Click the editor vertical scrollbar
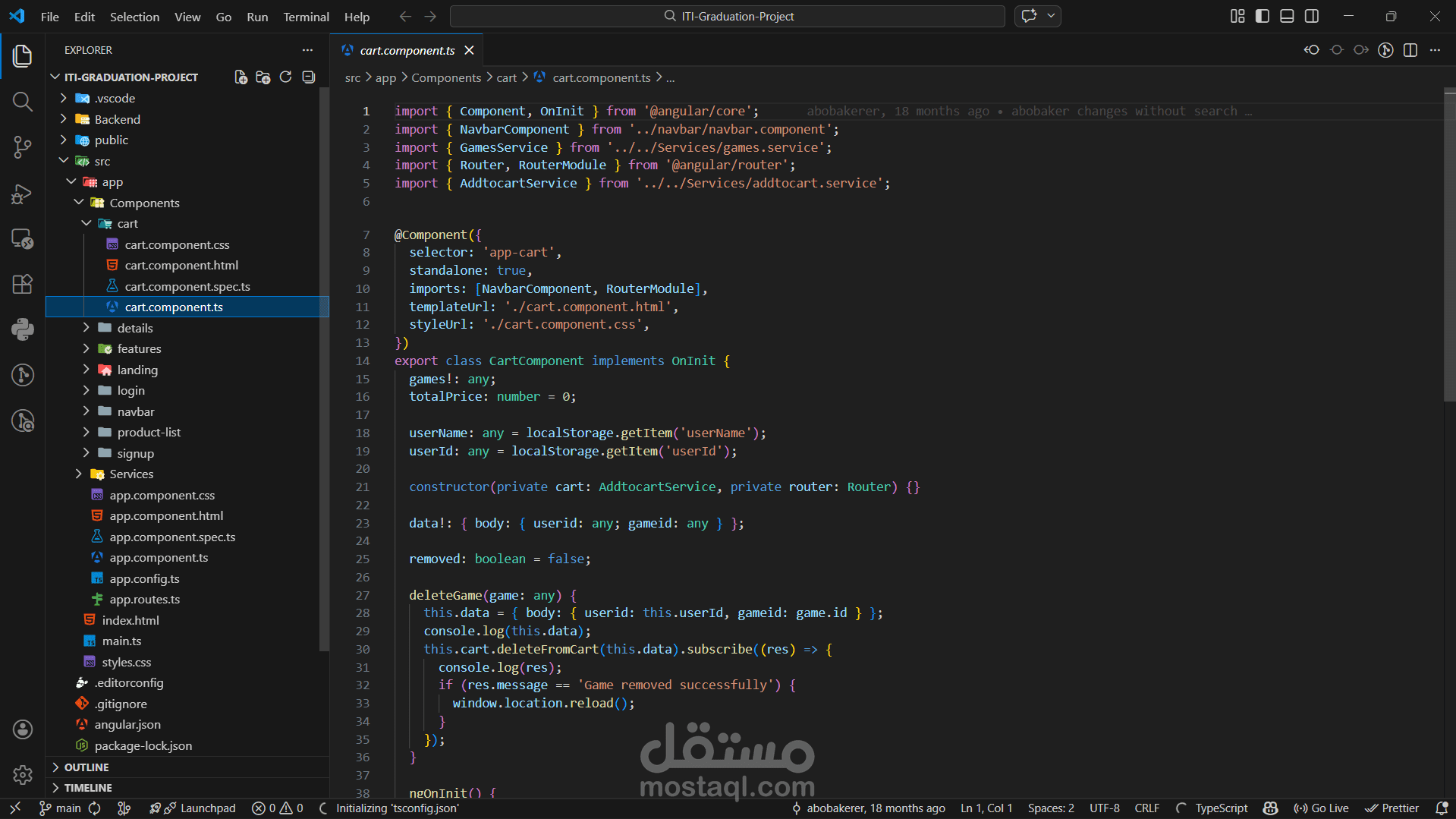 coord(1449,247)
